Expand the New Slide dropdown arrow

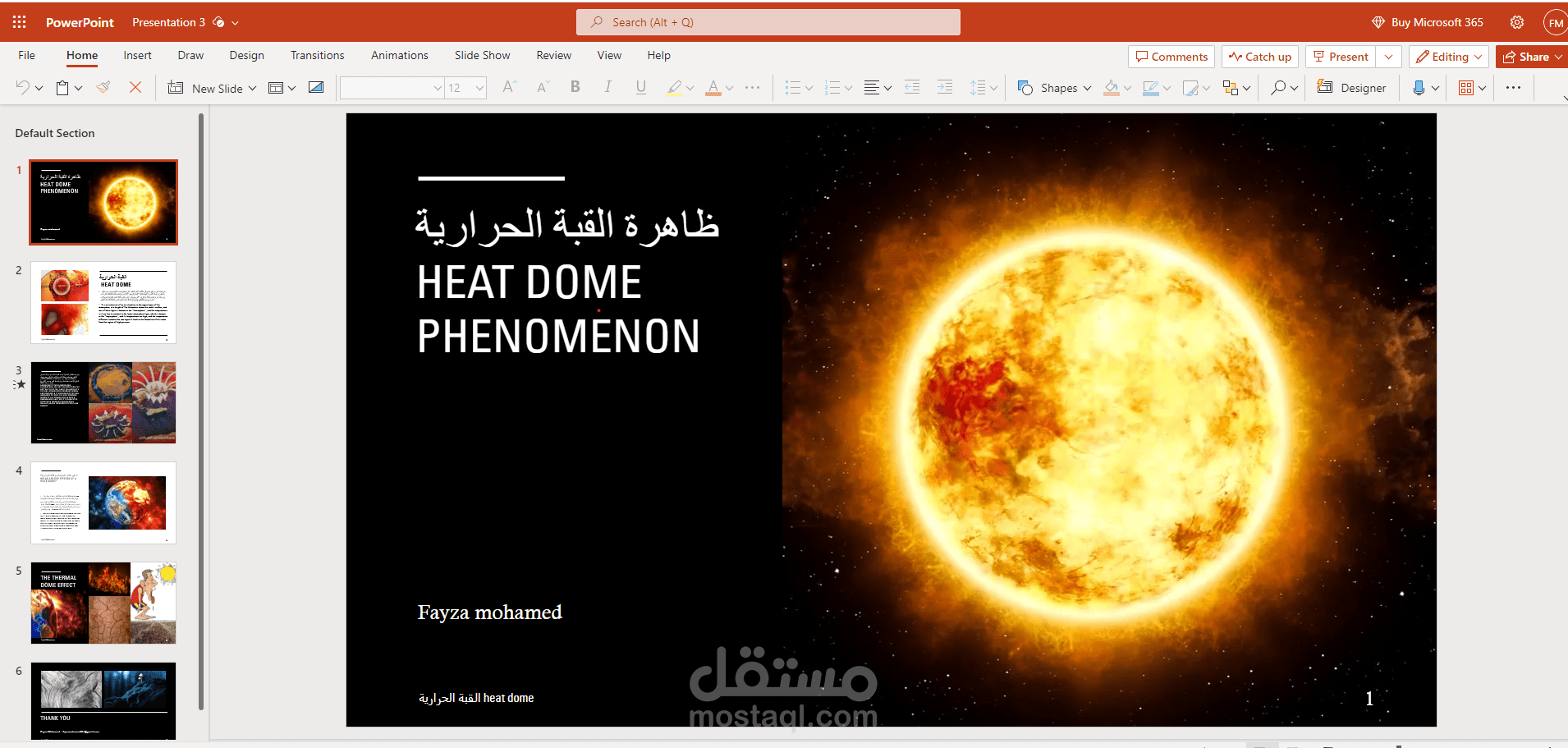252,88
